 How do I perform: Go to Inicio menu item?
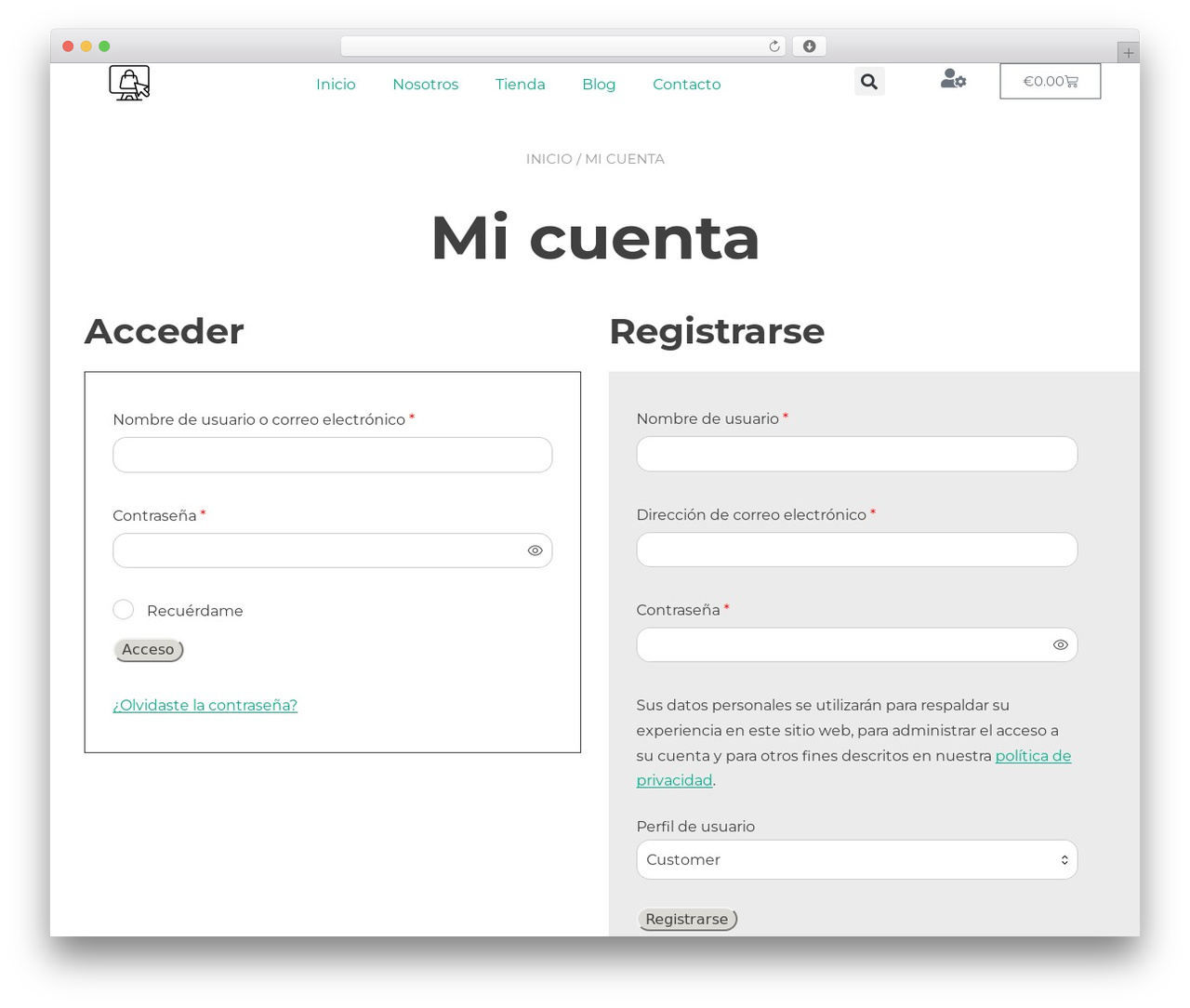tap(336, 84)
